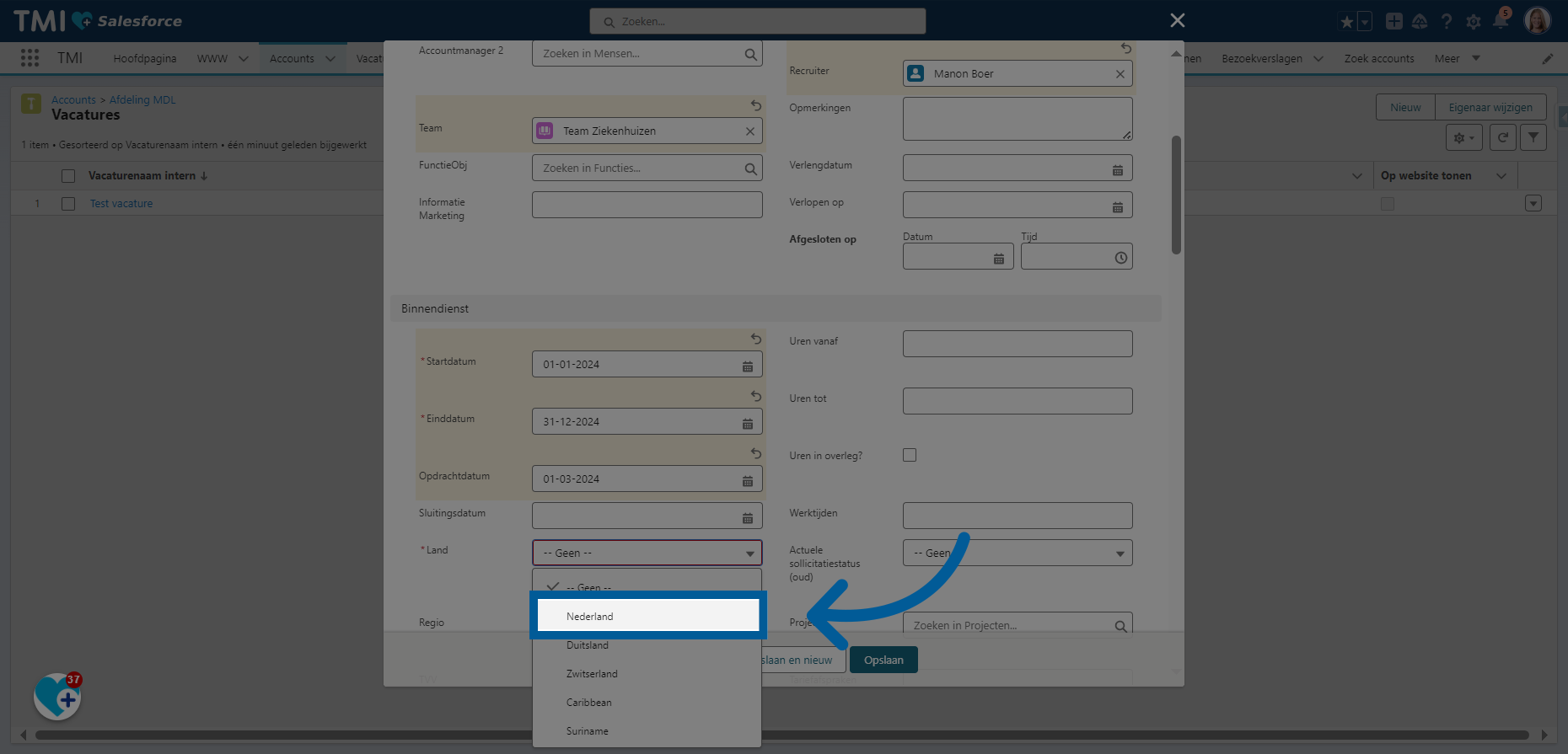Open the Sluitingsdatum calendar picker
The image size is (1568, 754).
(x=747, y=517)
